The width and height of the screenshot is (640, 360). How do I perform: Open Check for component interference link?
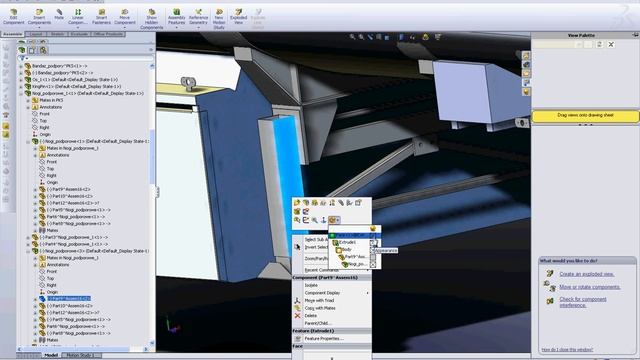pos(583,302)
